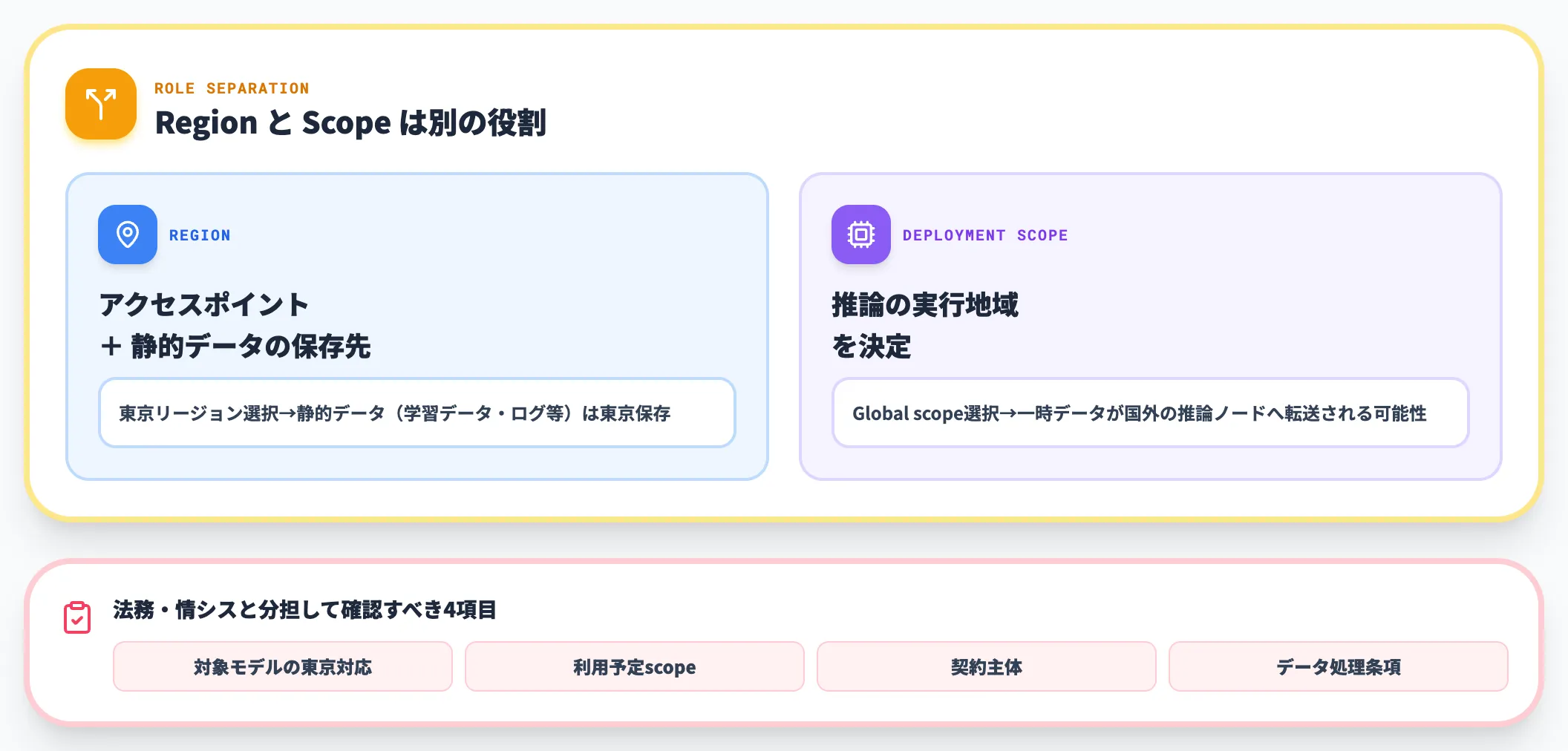Click the ROLE SEPARATION label
1568x751 pixels.
232,88
